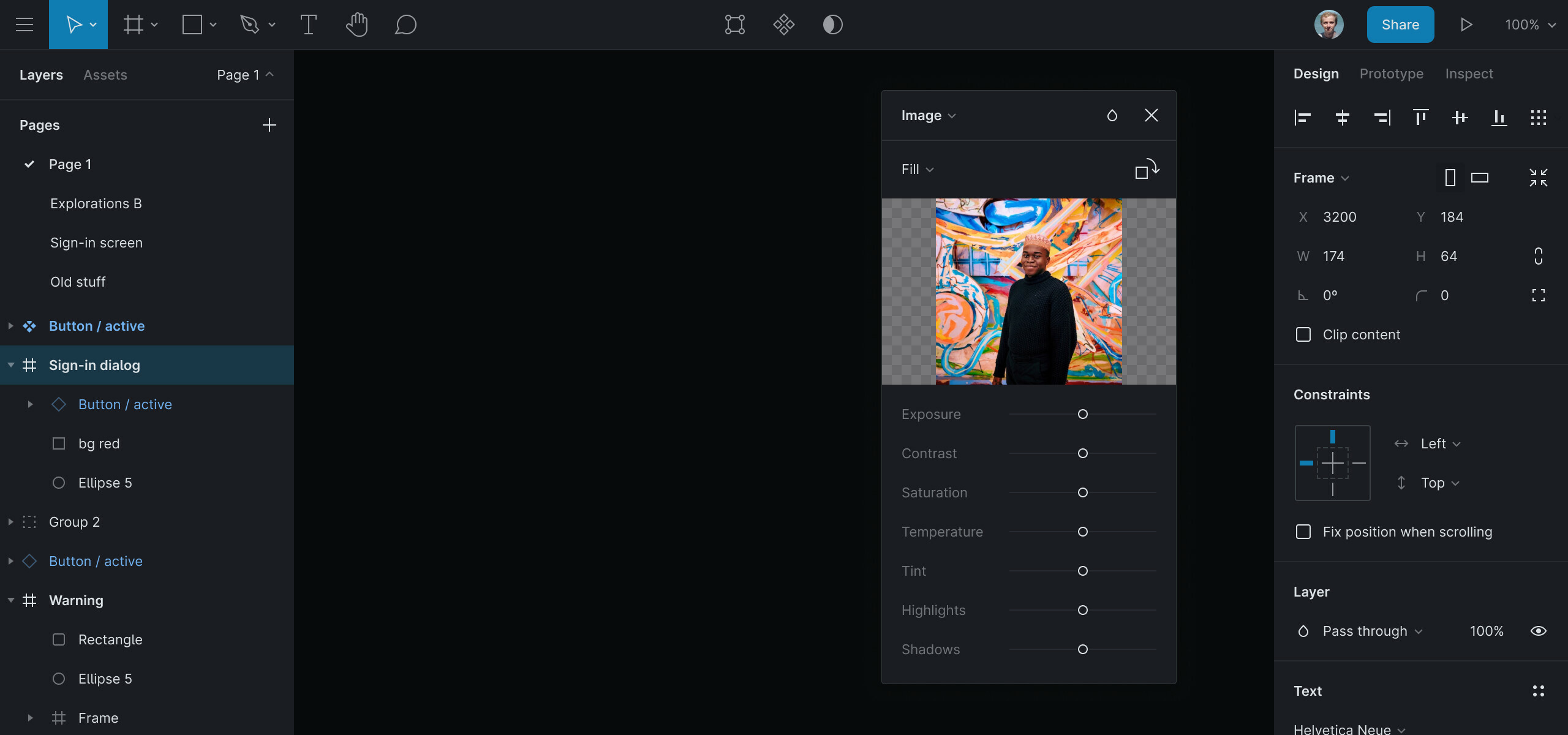Image resolution: width=1568 pixels, height=735 pixels.
Task: Click the image preview thumbnail
Action: click(1029, 292)
